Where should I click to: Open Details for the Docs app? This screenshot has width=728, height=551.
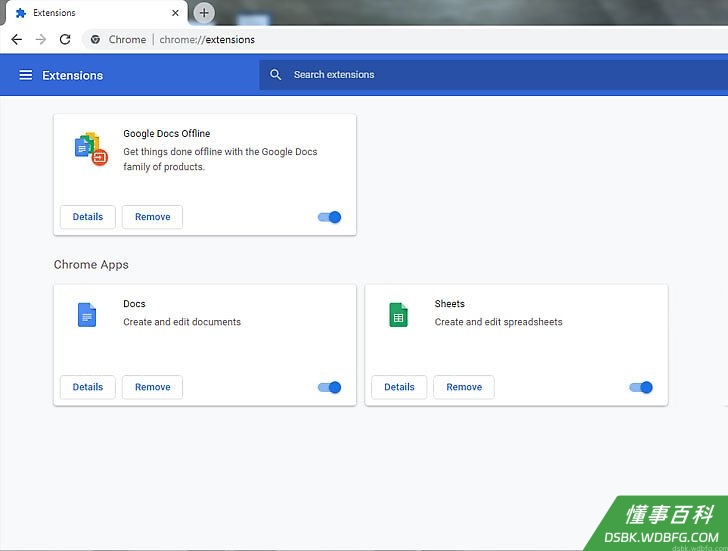pyautogui.click(x=88, y=387)
